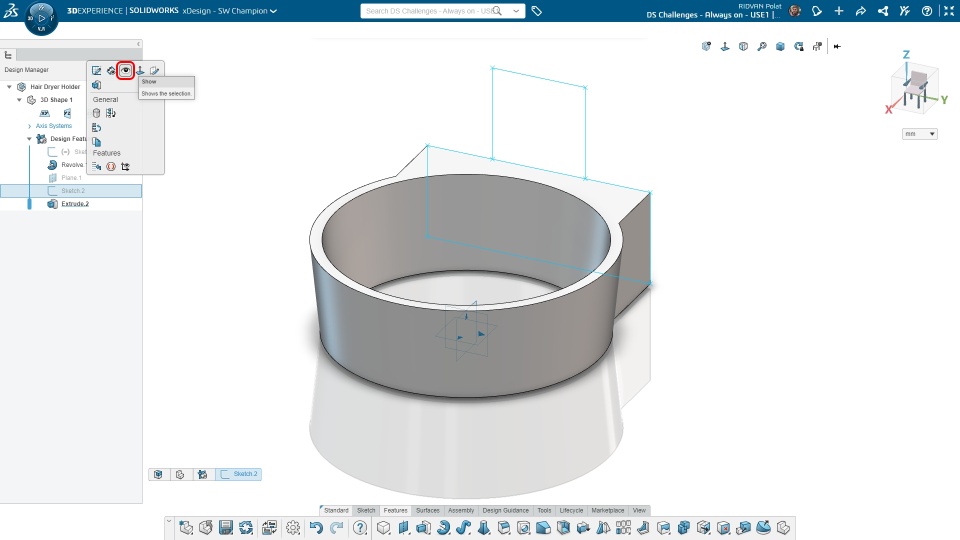Viewport: 960px width, 540px height.
Task: Click the red circular icon under Features
Action: 111,167
